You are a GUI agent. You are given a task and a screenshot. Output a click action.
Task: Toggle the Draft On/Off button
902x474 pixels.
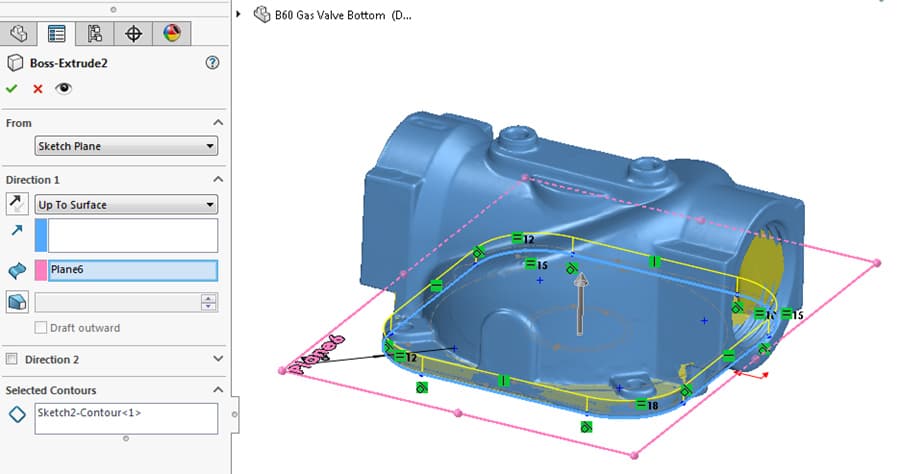[x=17, y=301]
